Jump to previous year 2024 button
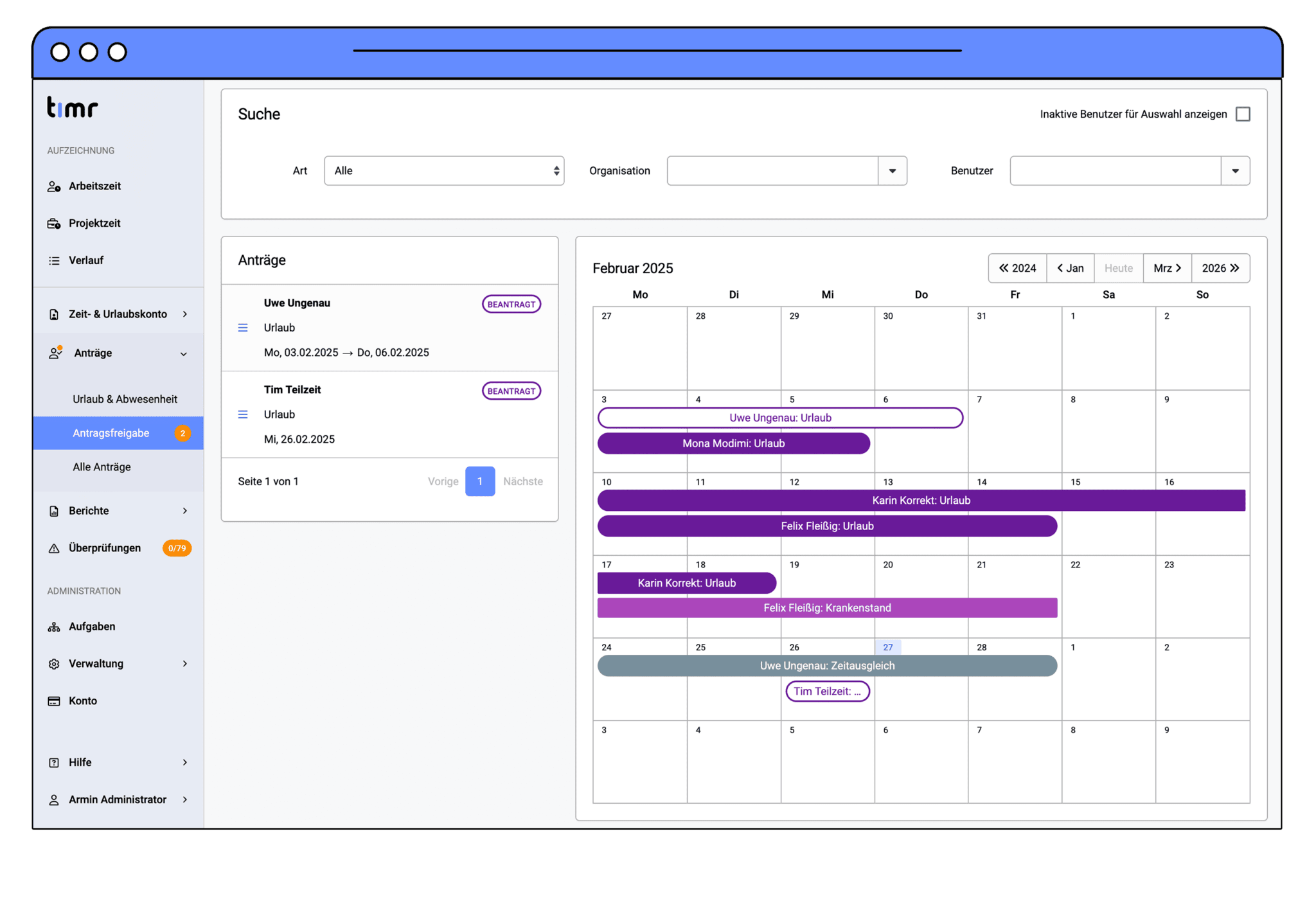The width and height of the screenshot is (1316, 899). [1017, 269]
